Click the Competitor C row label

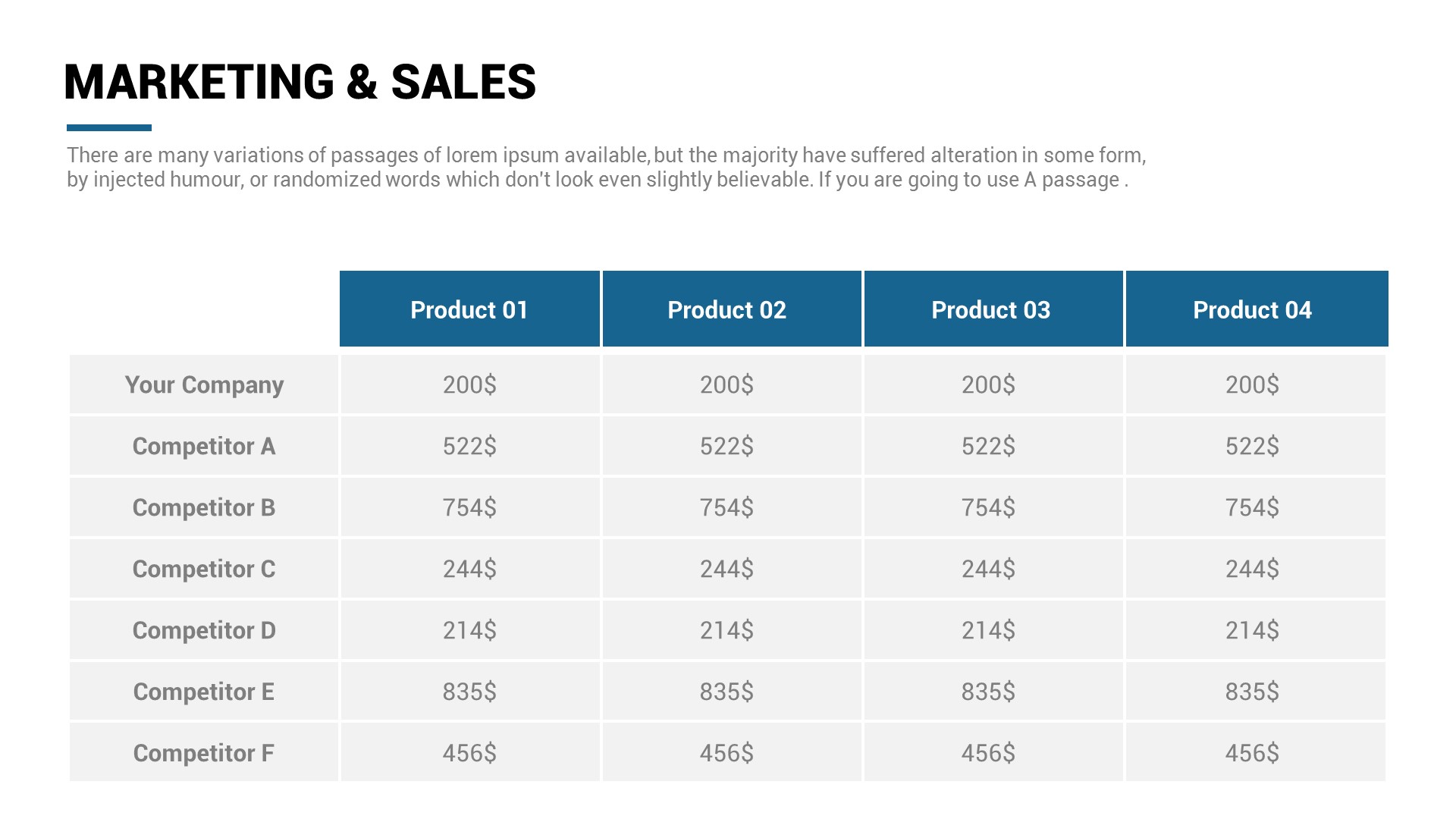(204, 569)
